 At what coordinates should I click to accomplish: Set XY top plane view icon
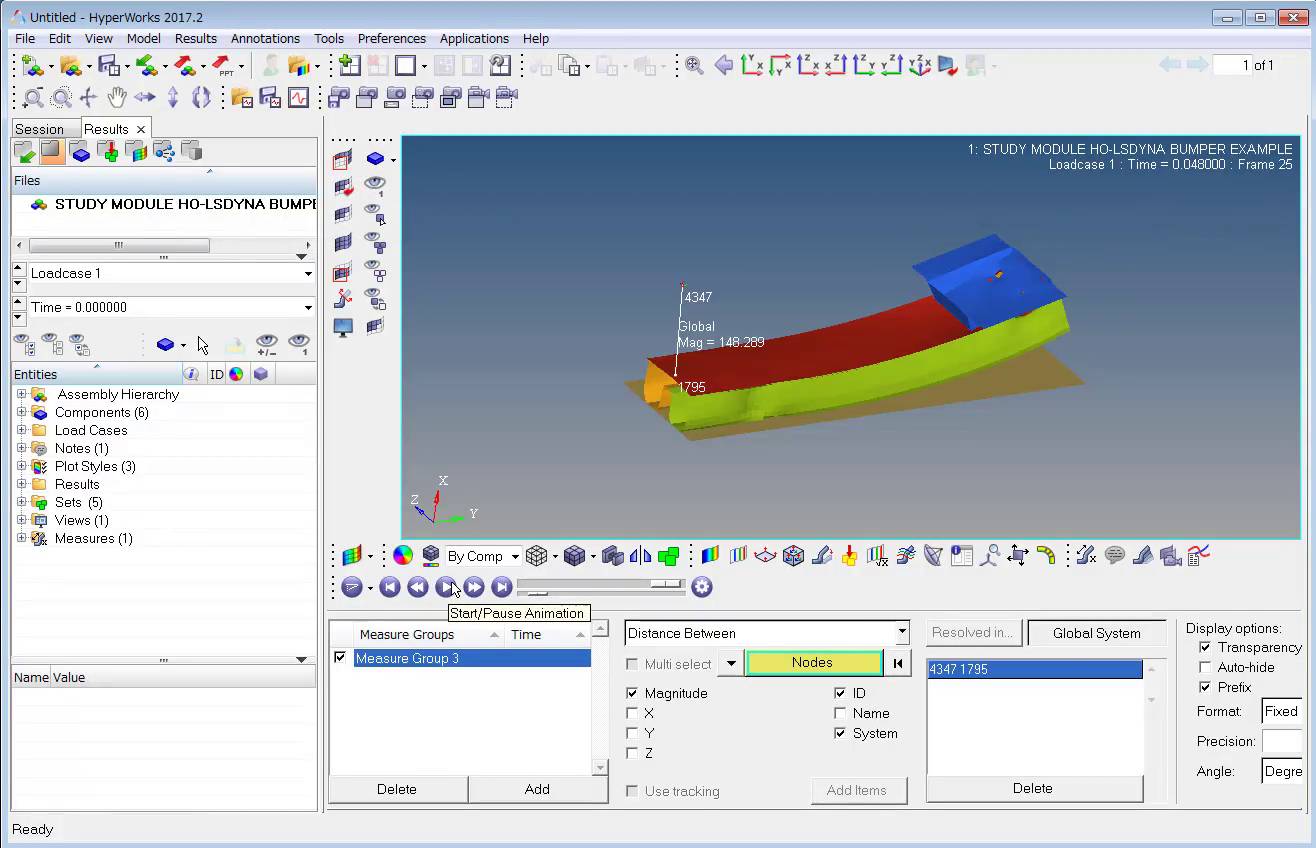coord(751,66)
